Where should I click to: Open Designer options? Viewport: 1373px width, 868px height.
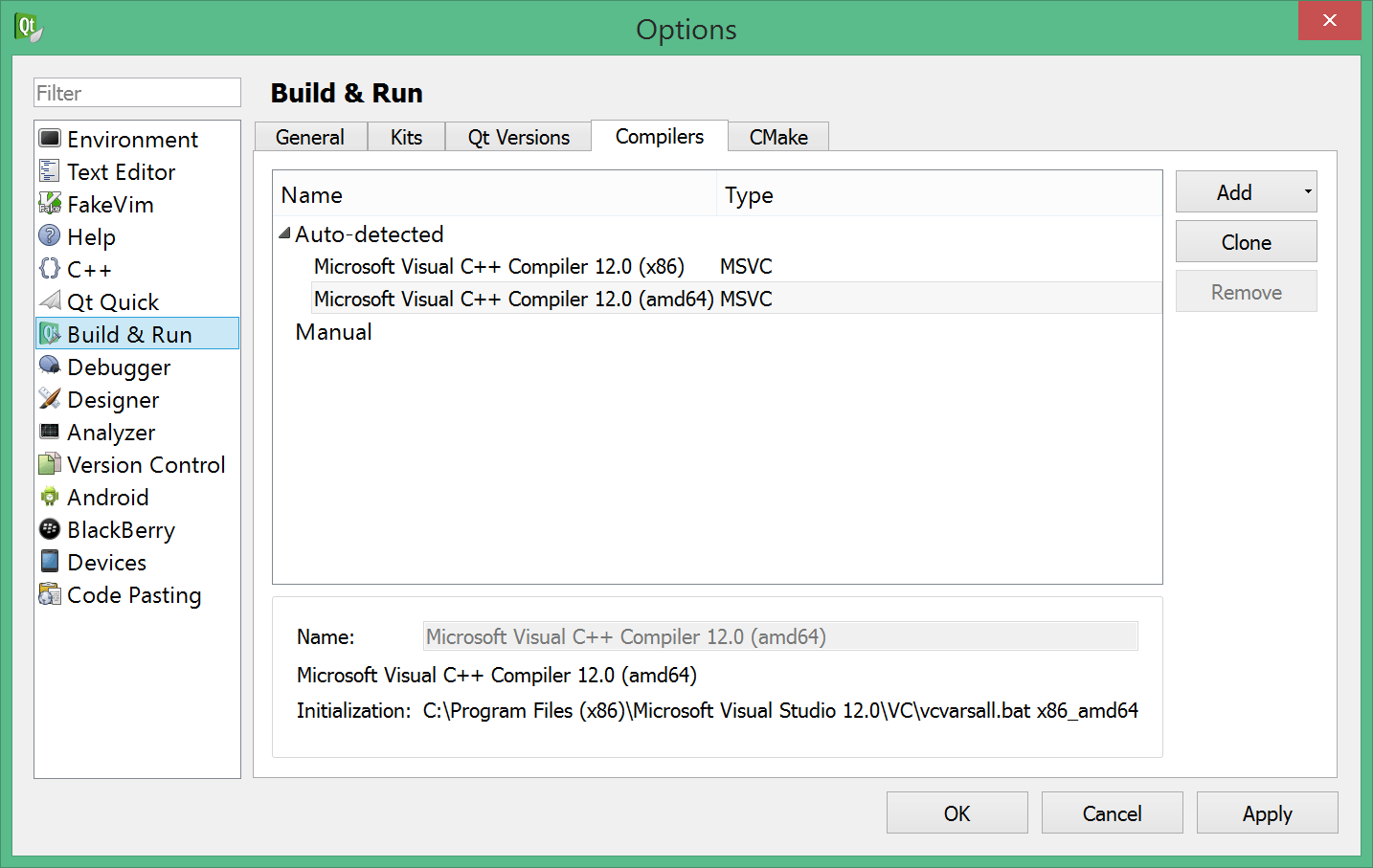pyautogui.click(x=113, y=400)
